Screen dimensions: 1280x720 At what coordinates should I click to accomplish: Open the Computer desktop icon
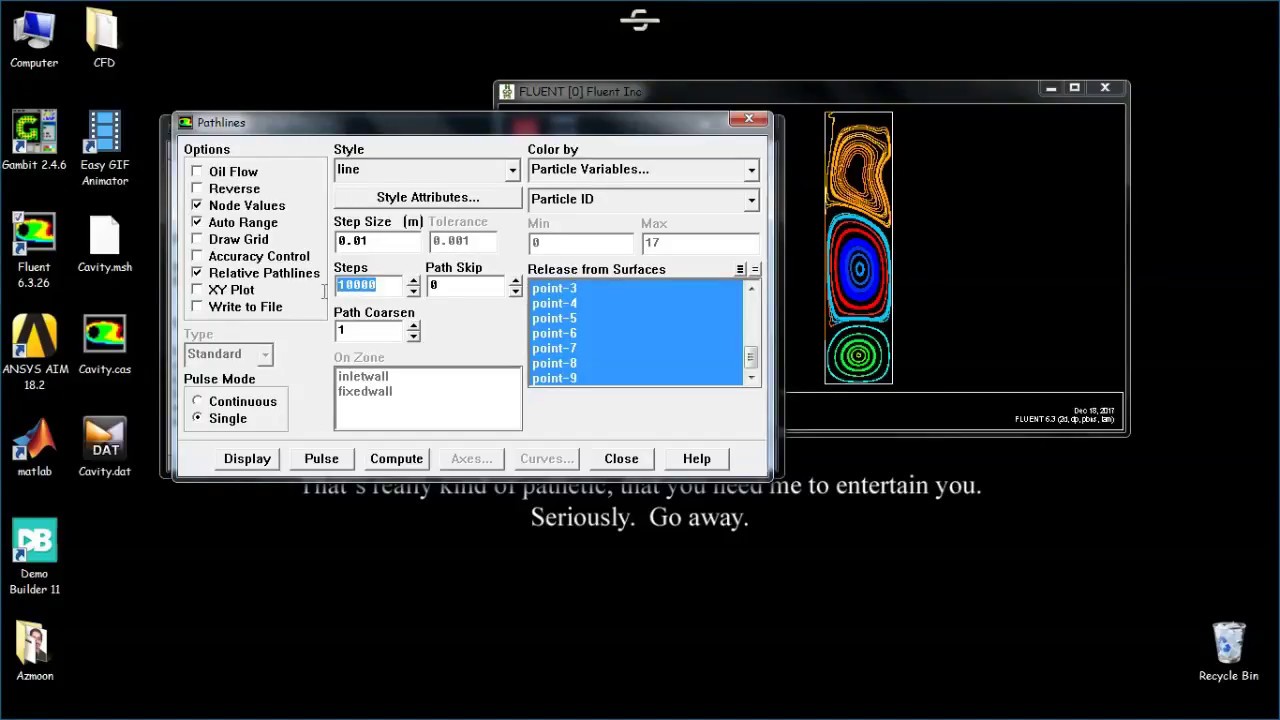(34, 40)
